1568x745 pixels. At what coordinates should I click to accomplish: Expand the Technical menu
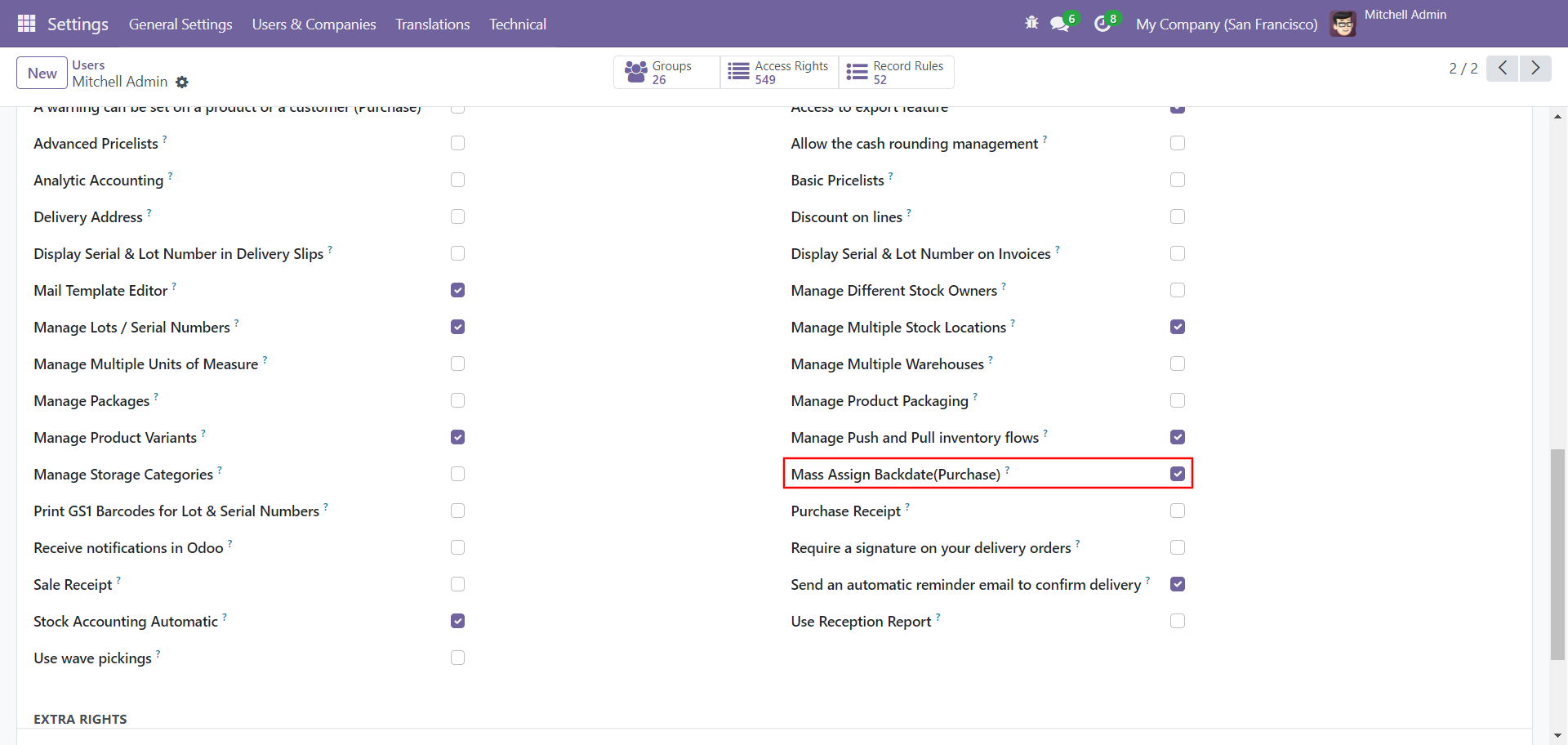(518, 24)
